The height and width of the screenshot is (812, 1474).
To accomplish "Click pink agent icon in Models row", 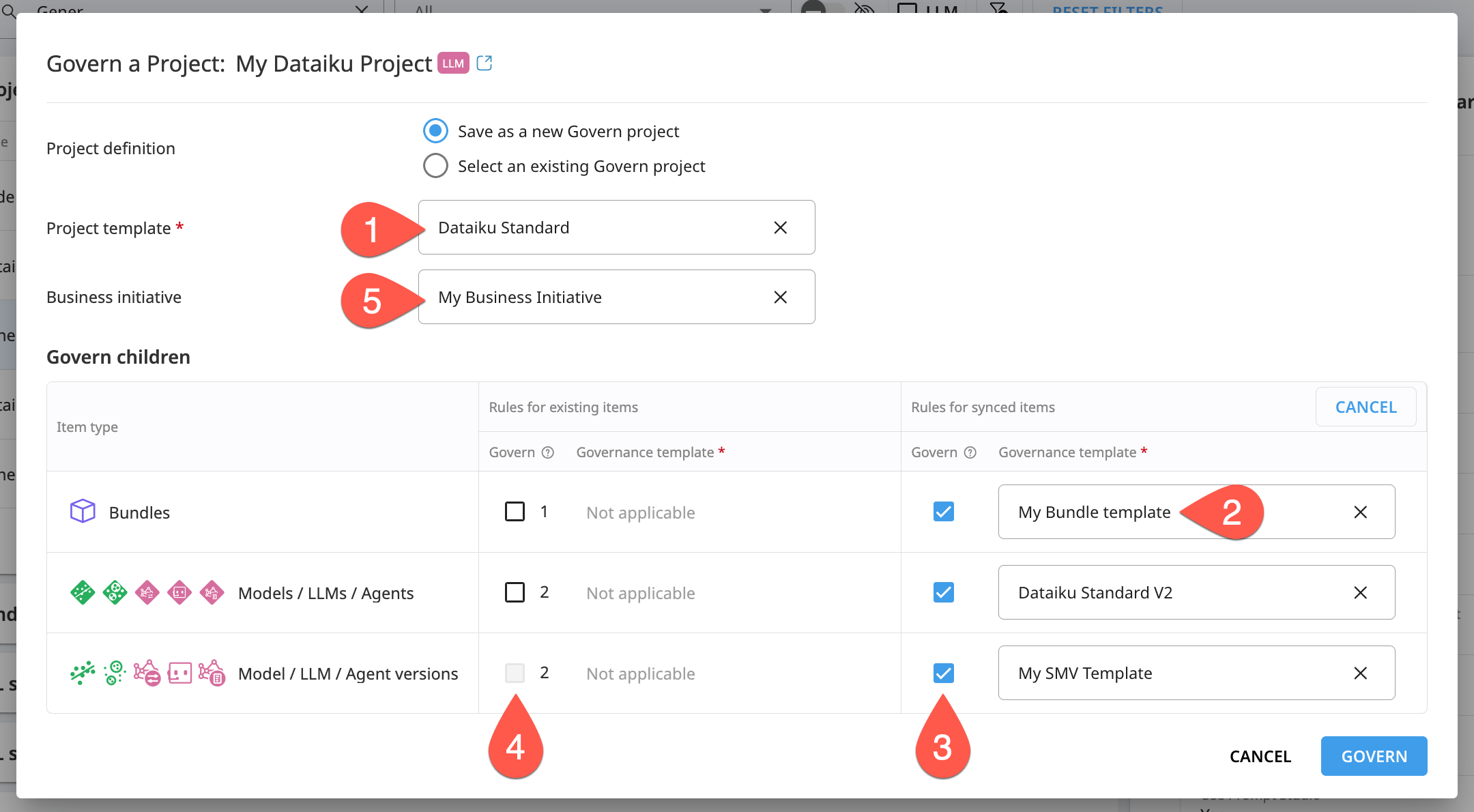I will tap(179, 592).
